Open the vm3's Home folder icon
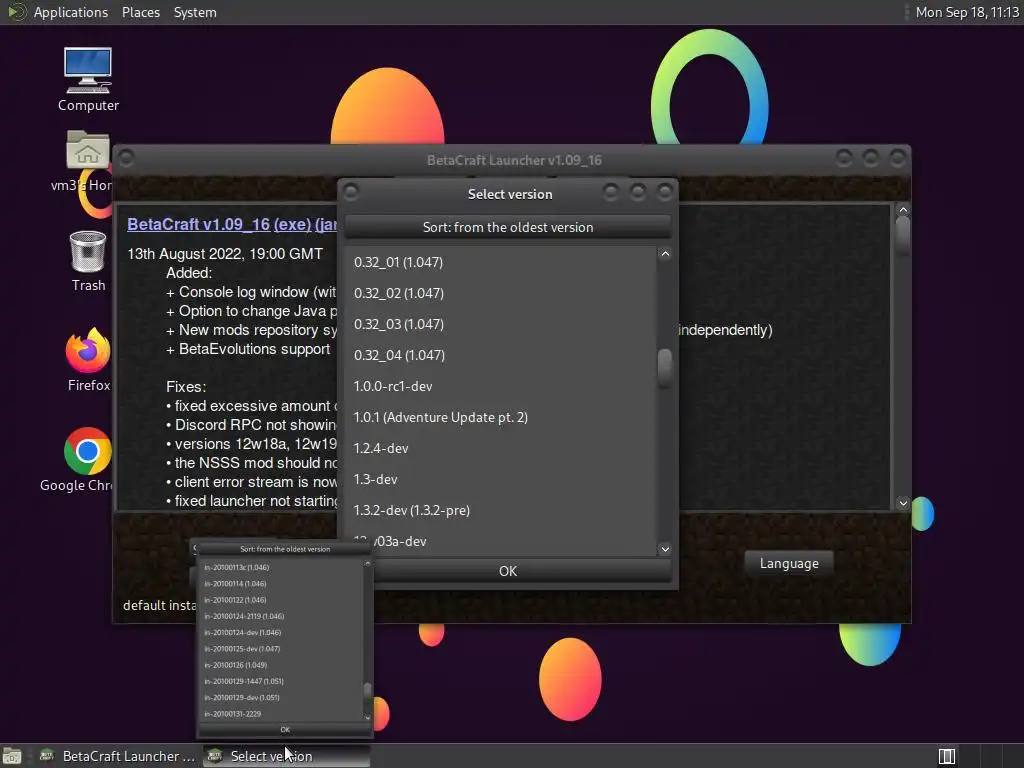This screenshot has width=1024, height=768. (x=88, y=160)
